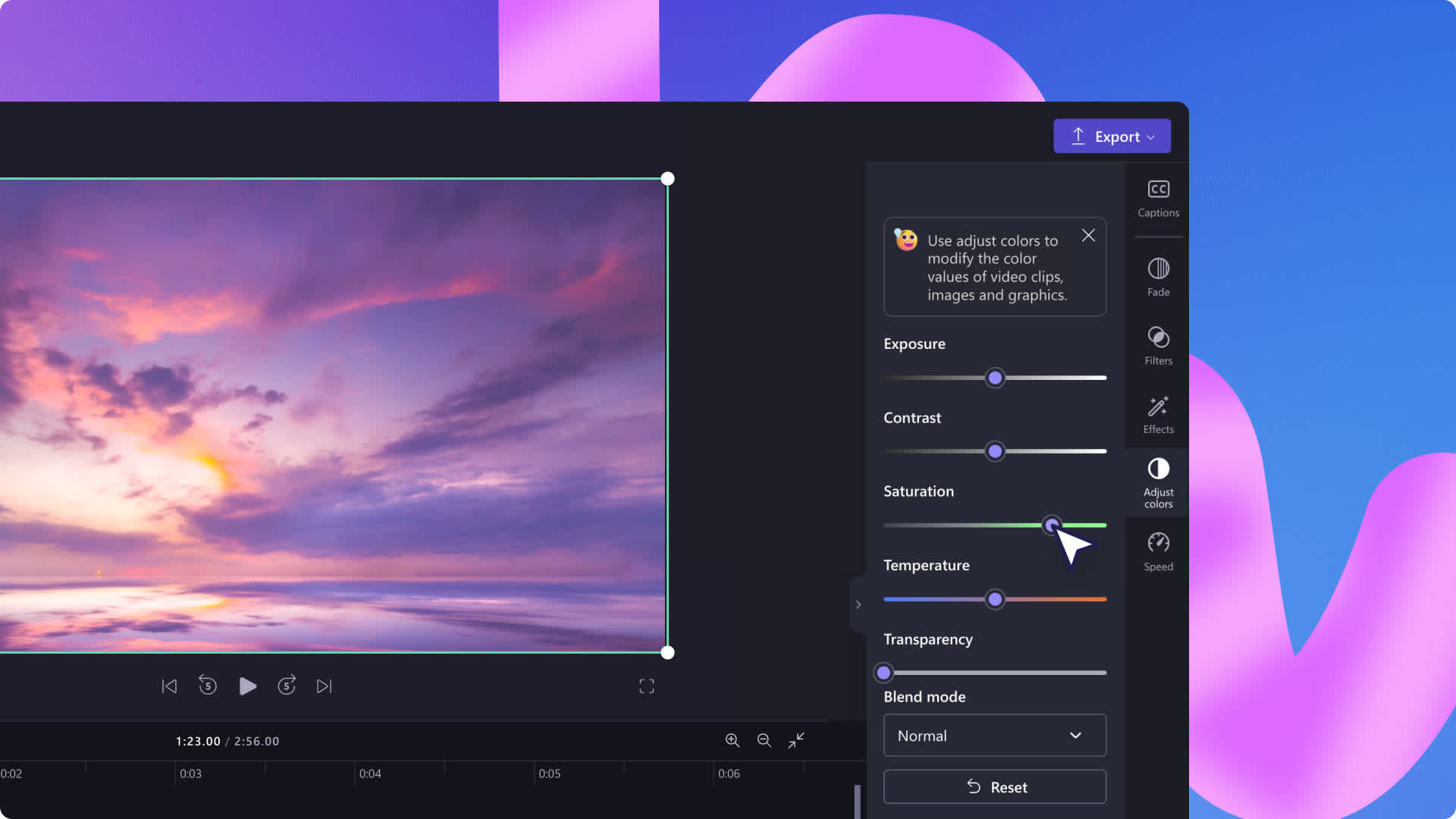
Task: Click the close tooltip button
Action: pos(1088,234)
